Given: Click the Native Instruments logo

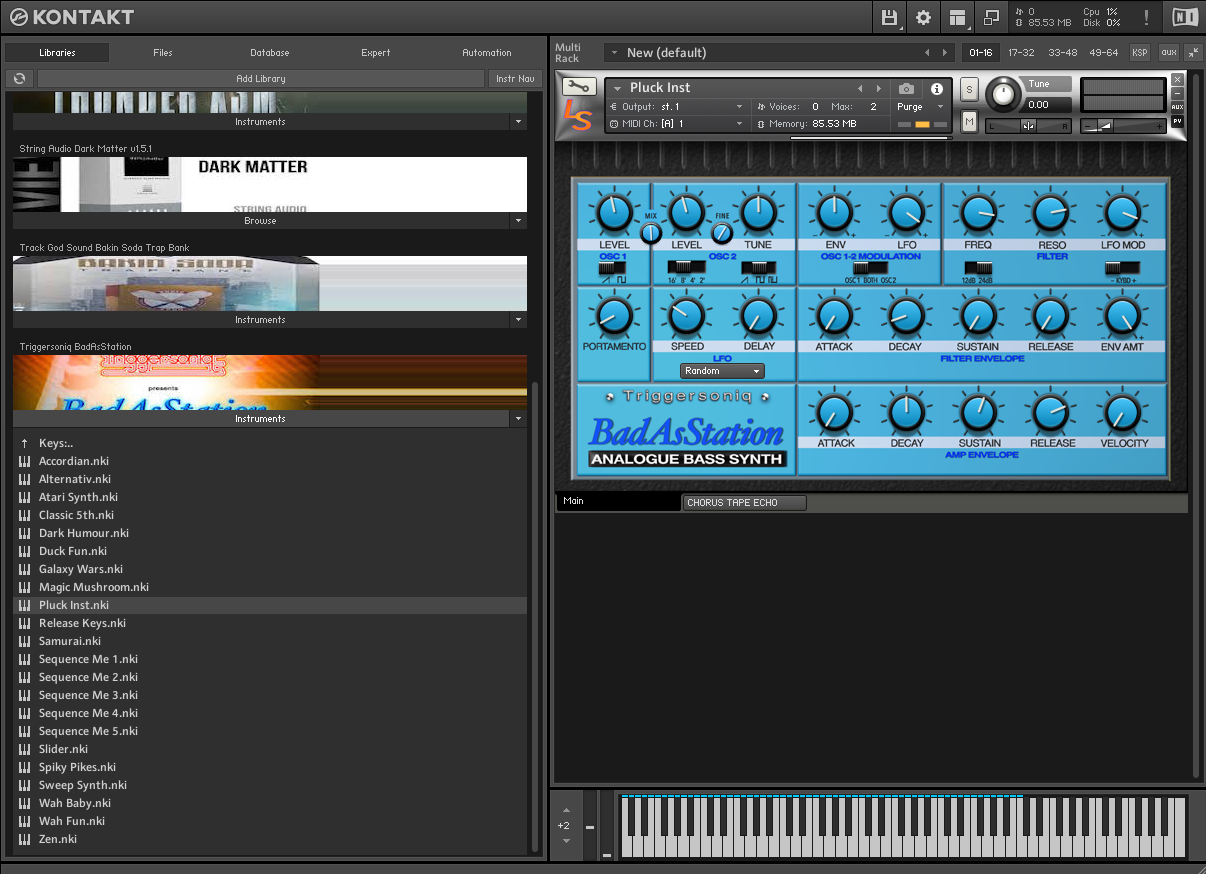Looking at the screenshot, I should (1185, 17).
